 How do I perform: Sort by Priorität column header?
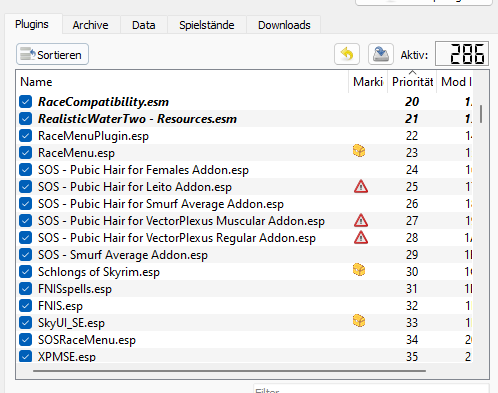(412, 82)
